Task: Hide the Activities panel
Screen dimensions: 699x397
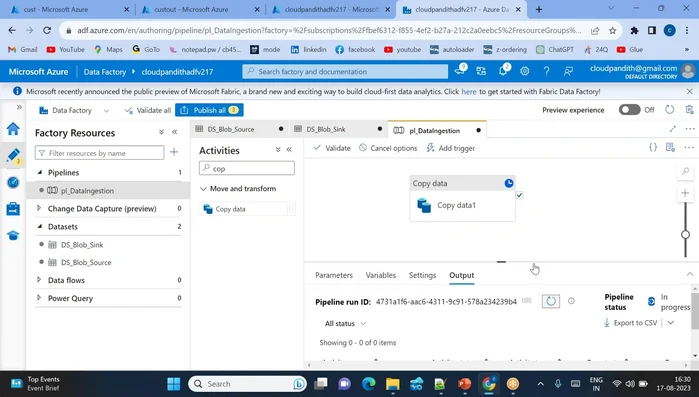Action: (x=289, y=150)
